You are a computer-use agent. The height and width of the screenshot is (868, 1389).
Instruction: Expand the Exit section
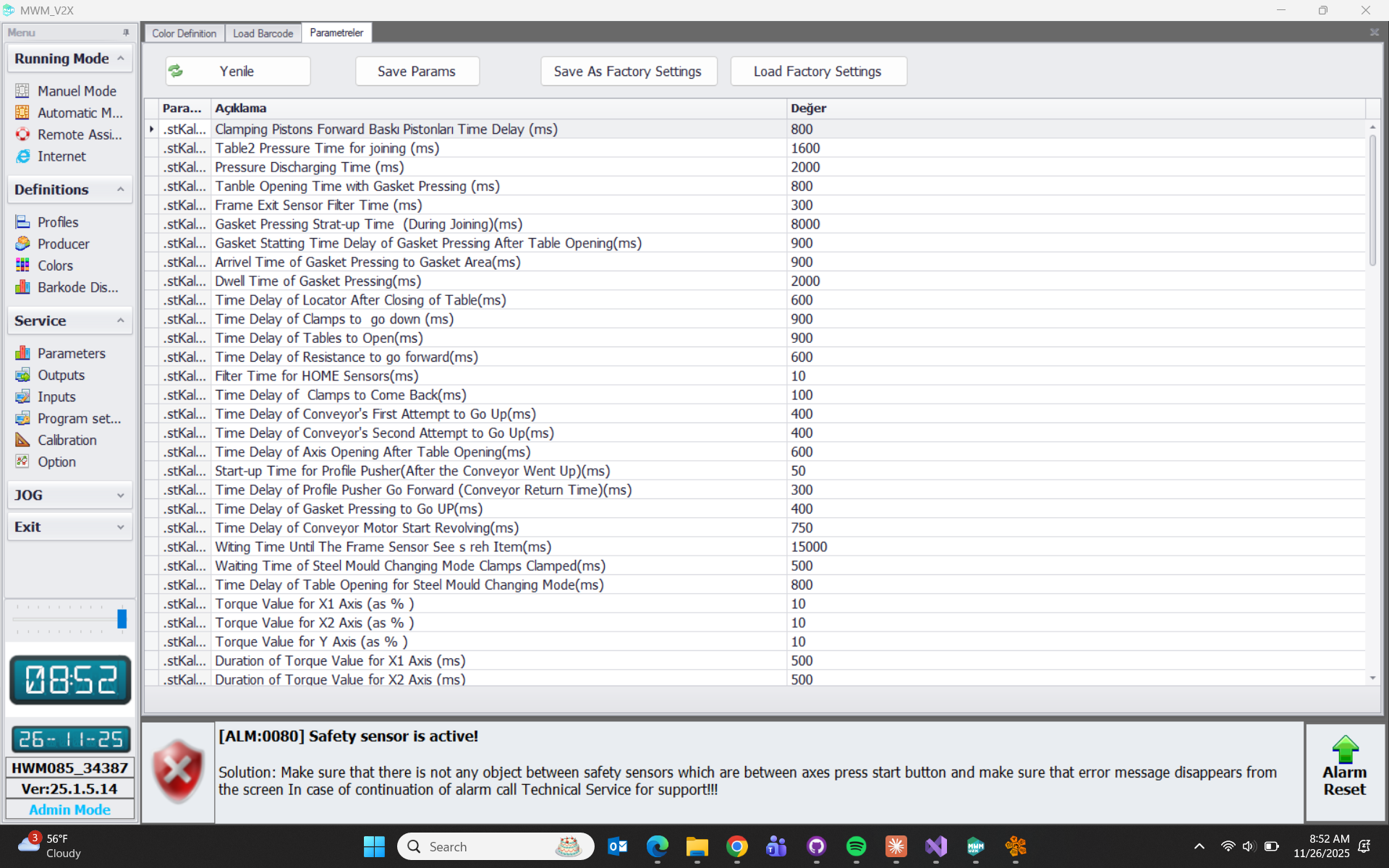(120, 527)
